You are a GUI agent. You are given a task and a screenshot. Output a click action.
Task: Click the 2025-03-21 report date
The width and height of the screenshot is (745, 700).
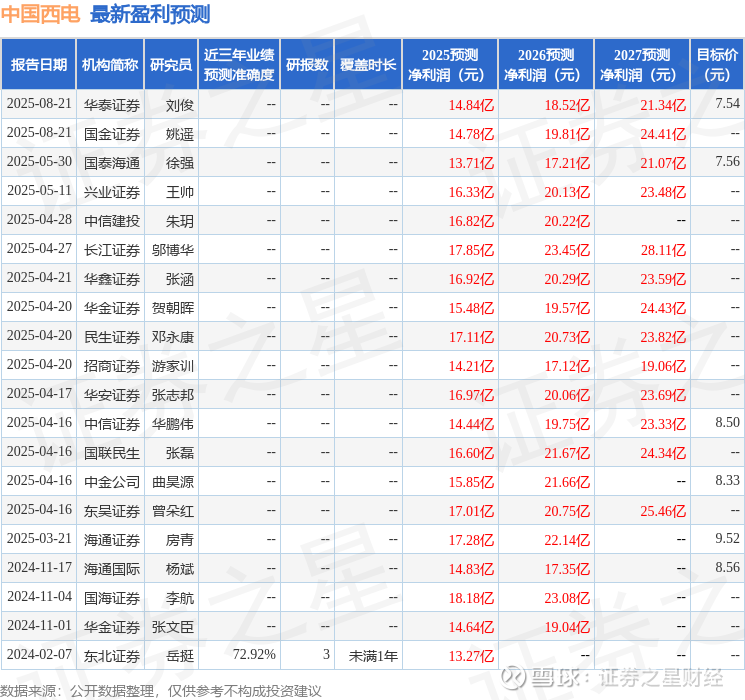(x=39, y=538)
